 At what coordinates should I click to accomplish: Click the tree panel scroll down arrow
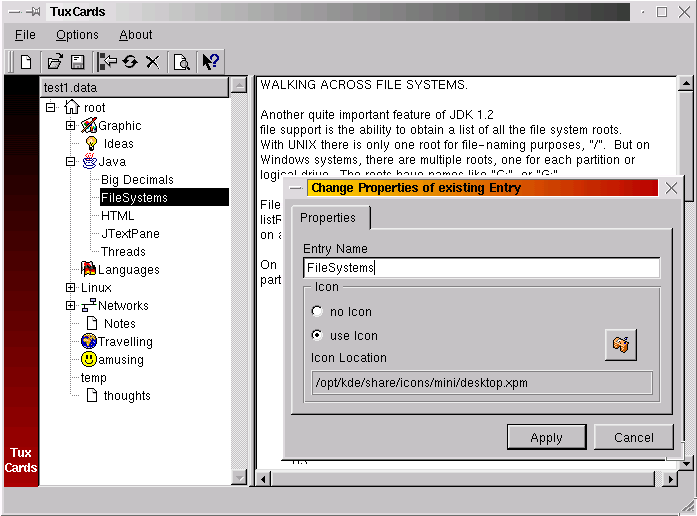(x=239, y=478)
